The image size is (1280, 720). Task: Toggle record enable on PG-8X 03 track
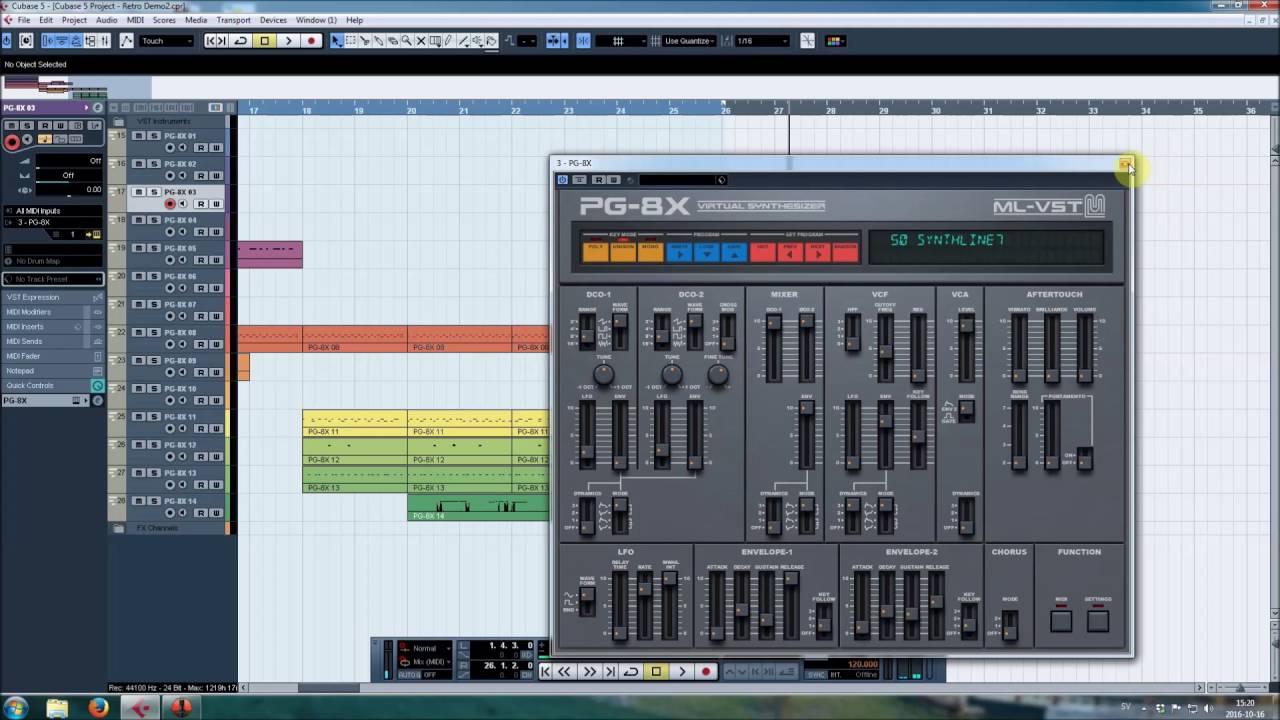coord(170,204)
